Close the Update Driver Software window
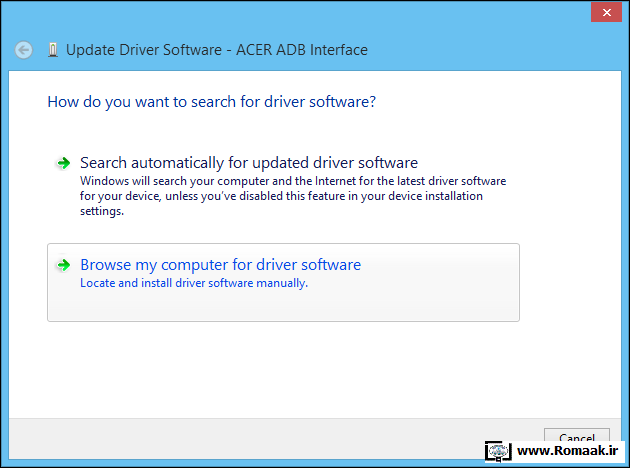 (x=606, y=12)
